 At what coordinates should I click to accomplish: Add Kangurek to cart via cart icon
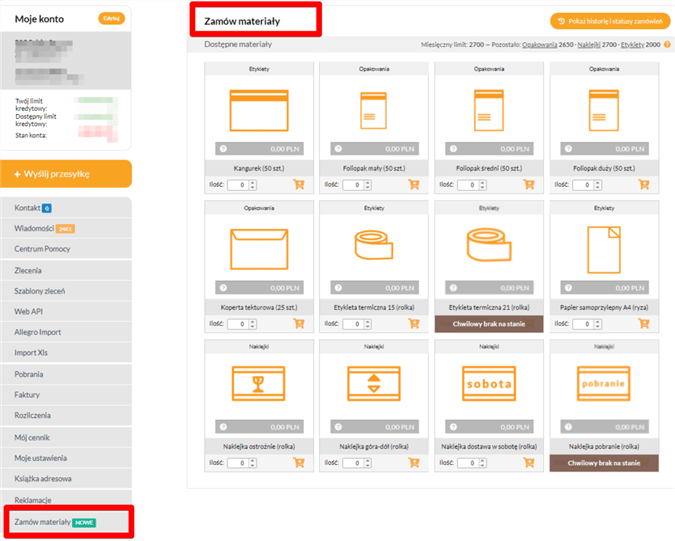(299, 185)
